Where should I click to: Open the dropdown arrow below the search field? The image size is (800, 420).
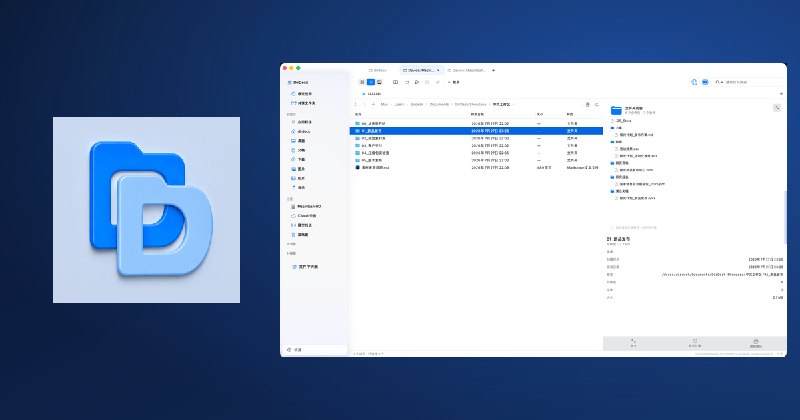781,94
